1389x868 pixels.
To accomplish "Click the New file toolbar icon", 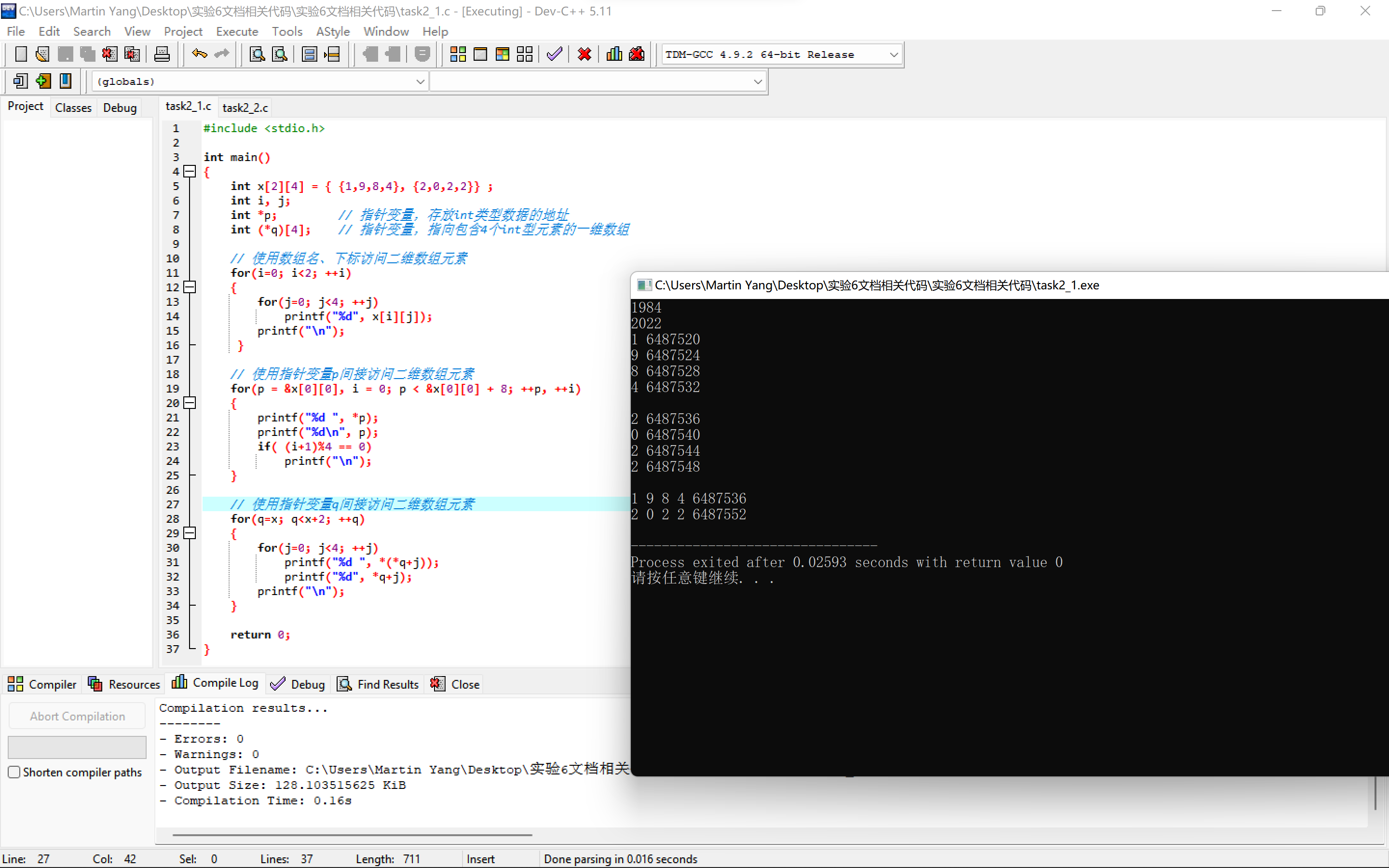I will click(x=21, y=54).
